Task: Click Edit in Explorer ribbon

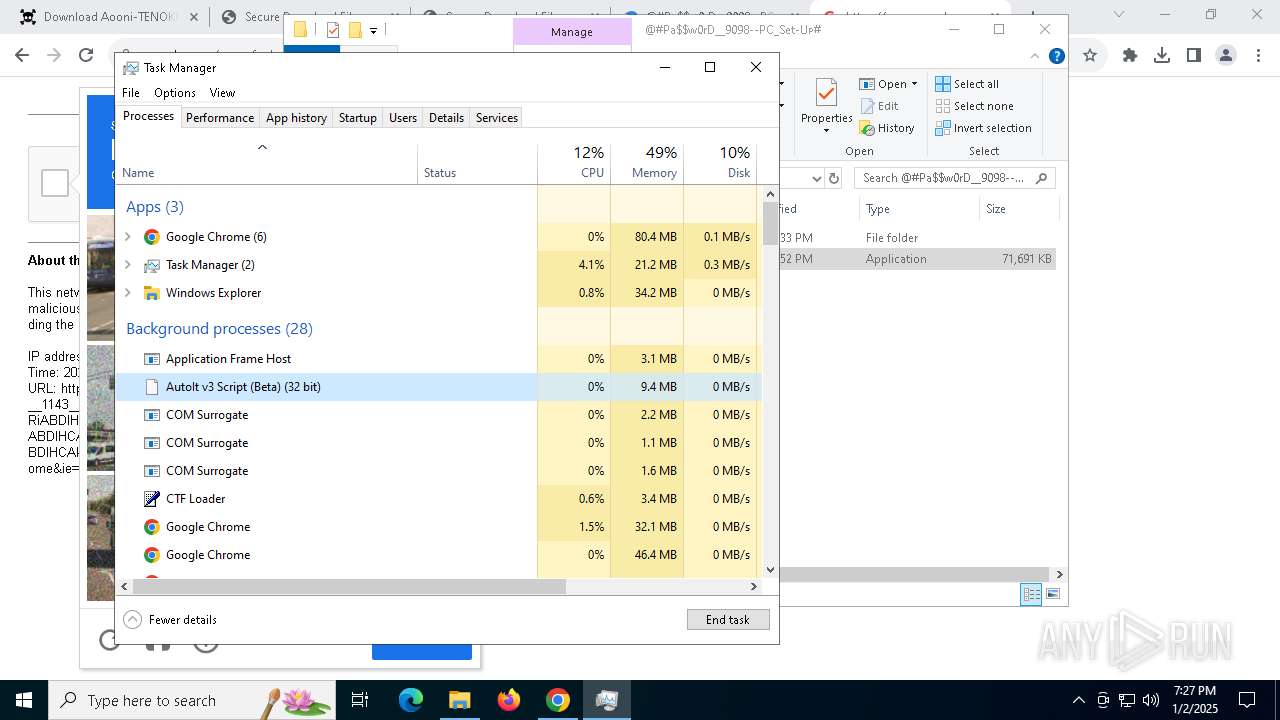Action: [878, 106]
